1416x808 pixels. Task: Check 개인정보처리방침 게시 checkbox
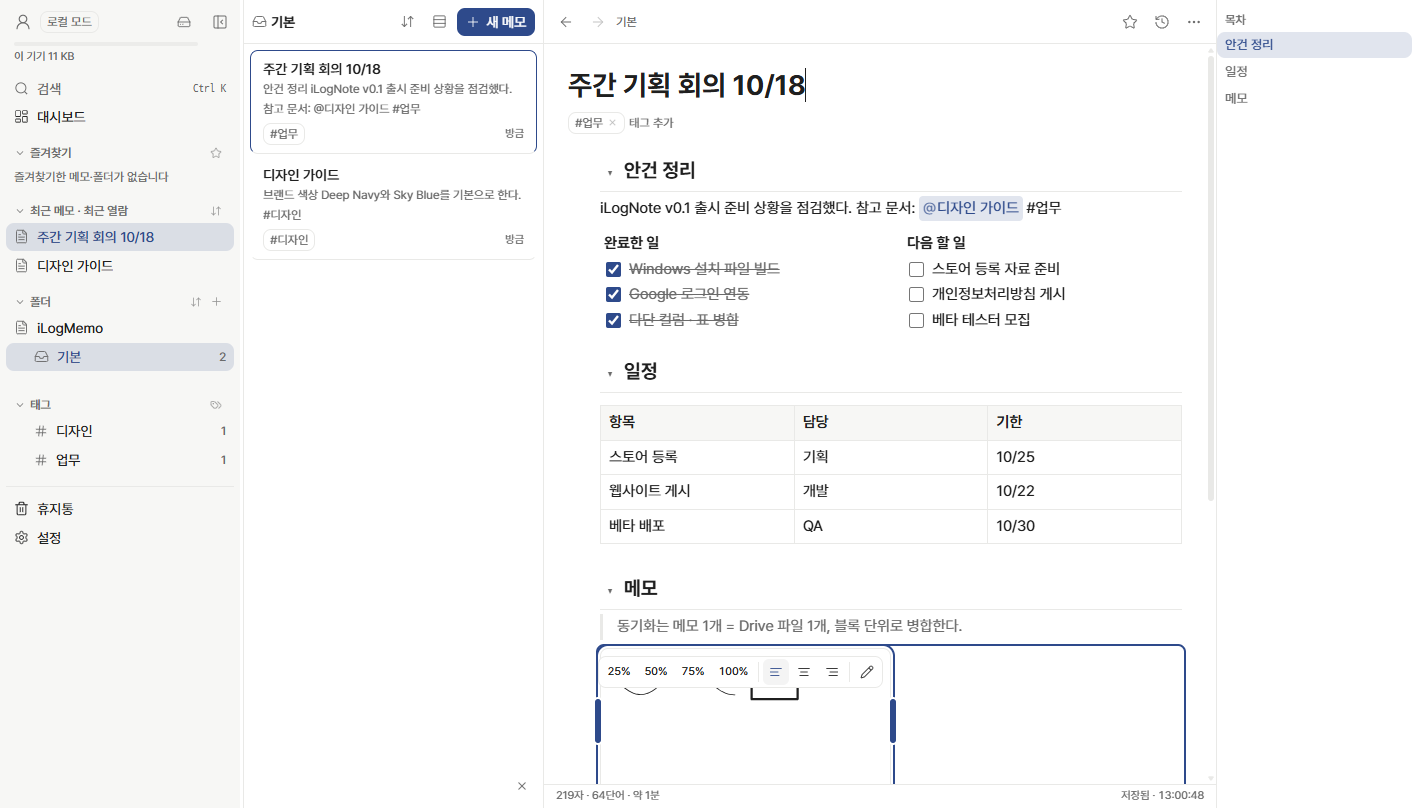point(916,294)
